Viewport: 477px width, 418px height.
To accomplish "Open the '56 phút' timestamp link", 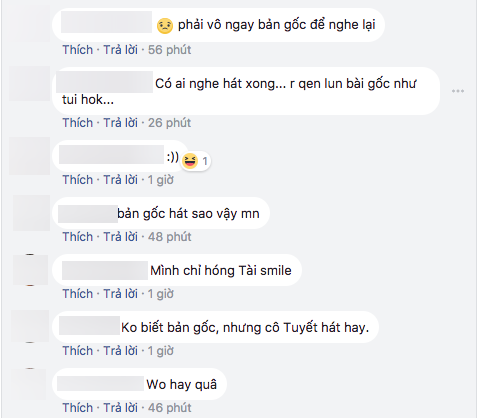I will pos(169,50).
